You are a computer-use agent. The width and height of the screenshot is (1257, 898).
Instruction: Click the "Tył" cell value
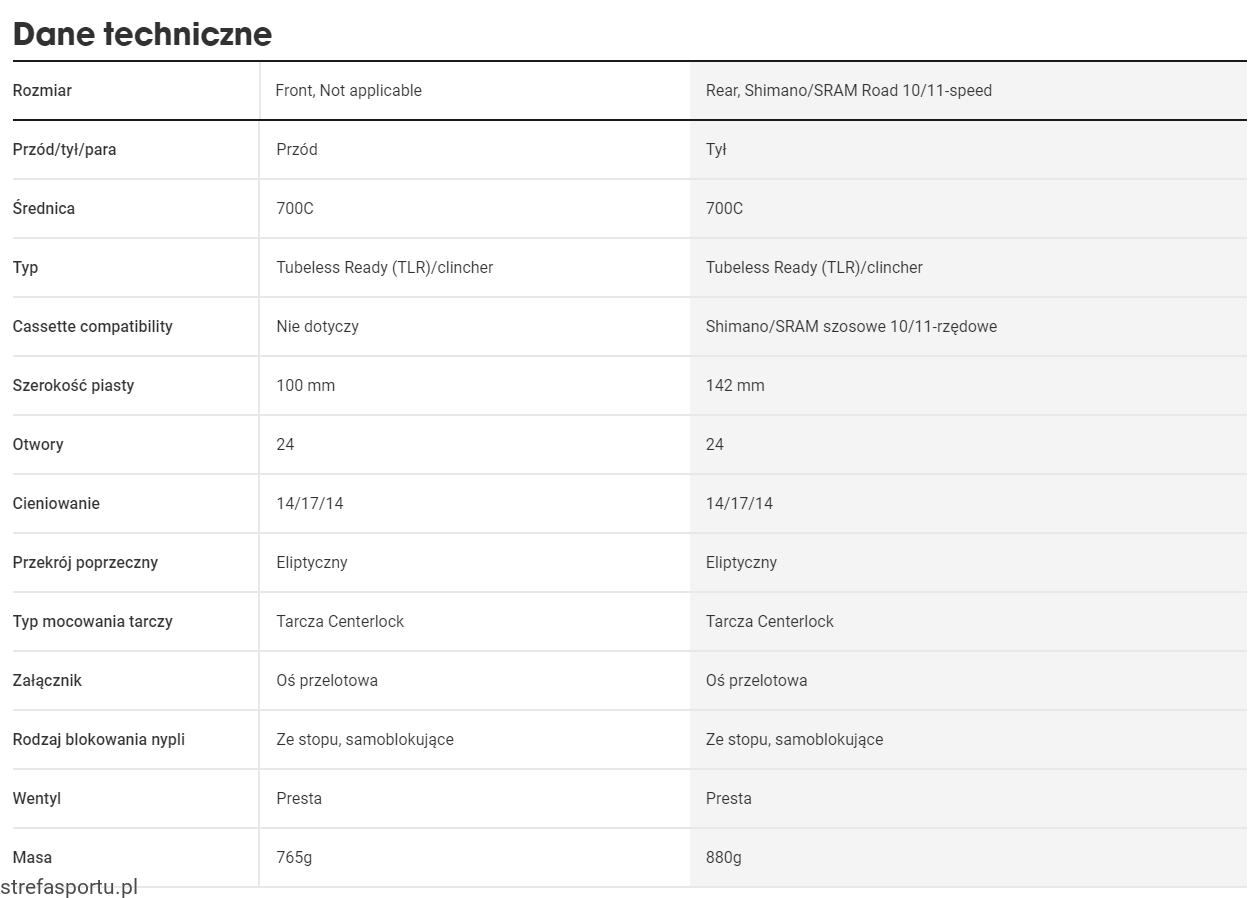point(716,150)
